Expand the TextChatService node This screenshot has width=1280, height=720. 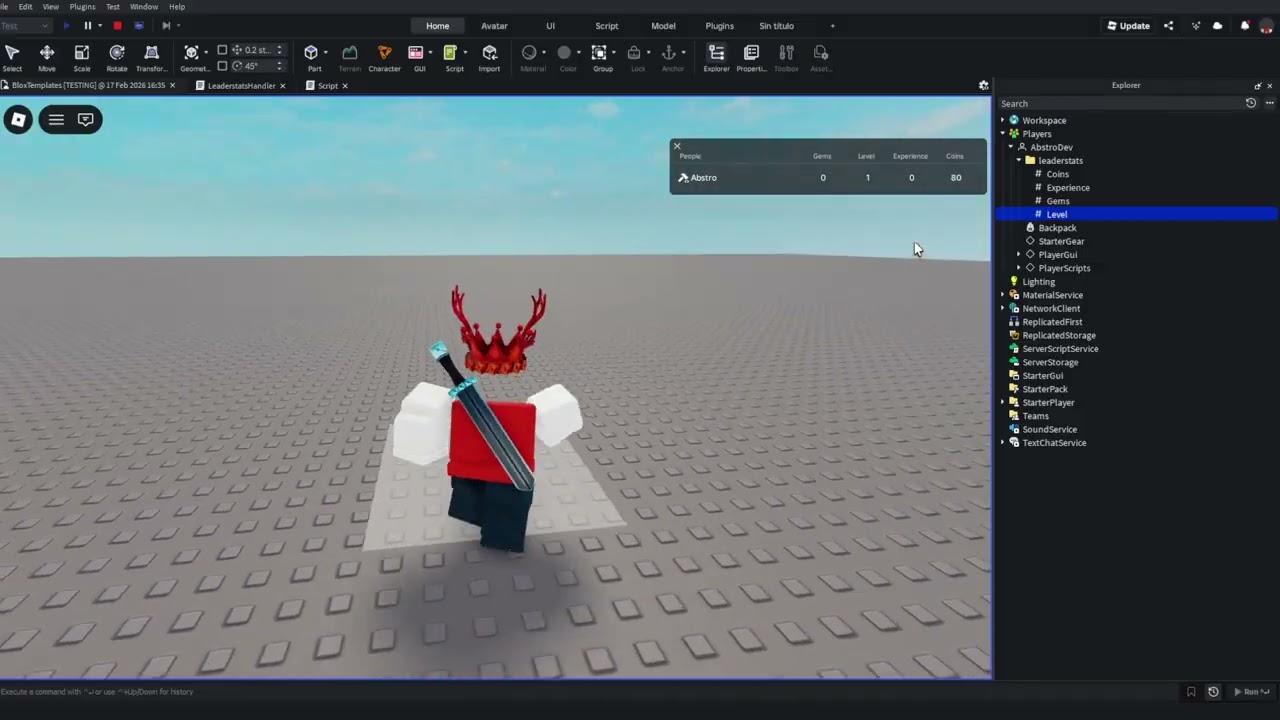click(1002, 443)
